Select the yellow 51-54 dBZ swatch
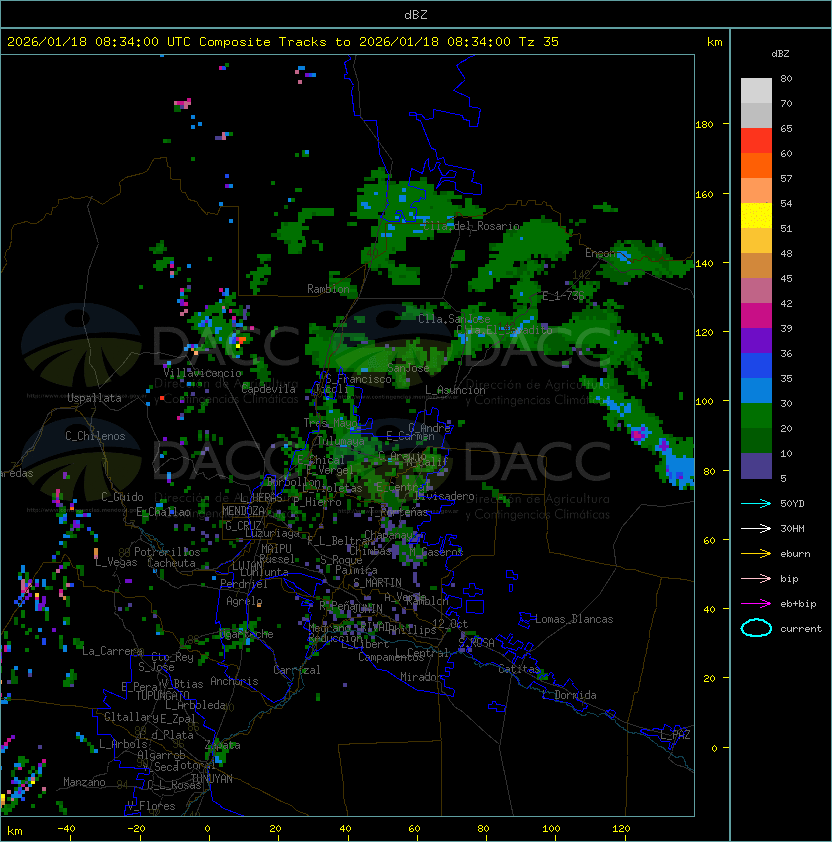The width and height of the screenshot is (832, 842). coord(756,215)
